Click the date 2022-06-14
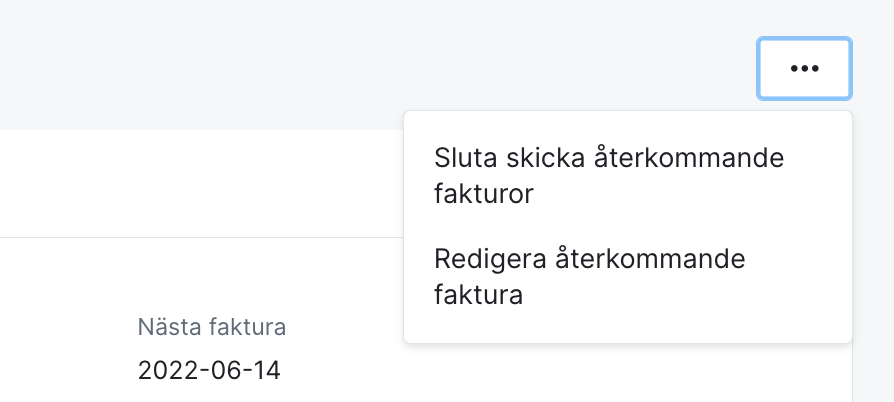894x402 pixels. click(x=209, y=371)
